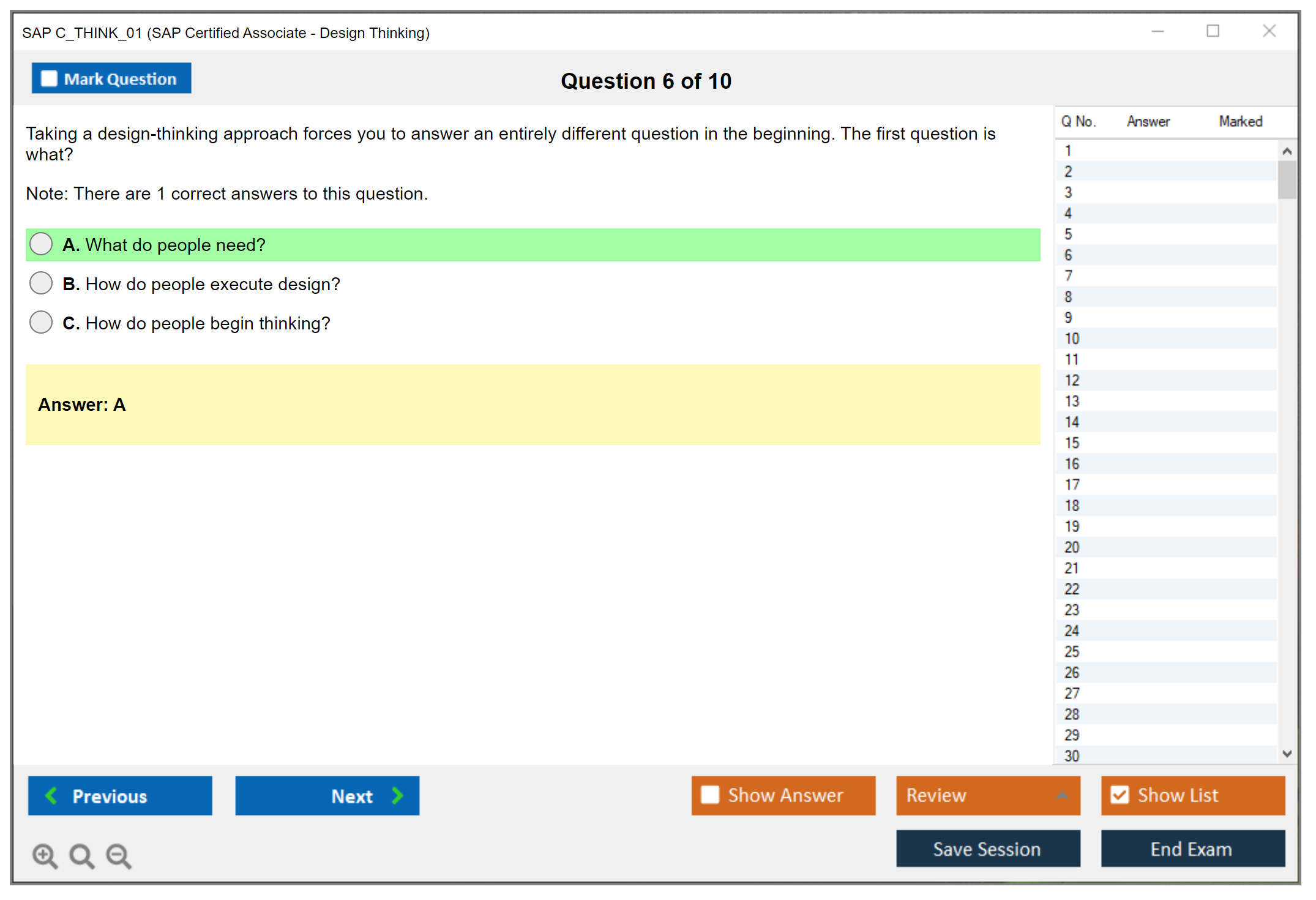Close the SAP C_THINK_01 window

pyautogui.click(x=1269, y=31)
